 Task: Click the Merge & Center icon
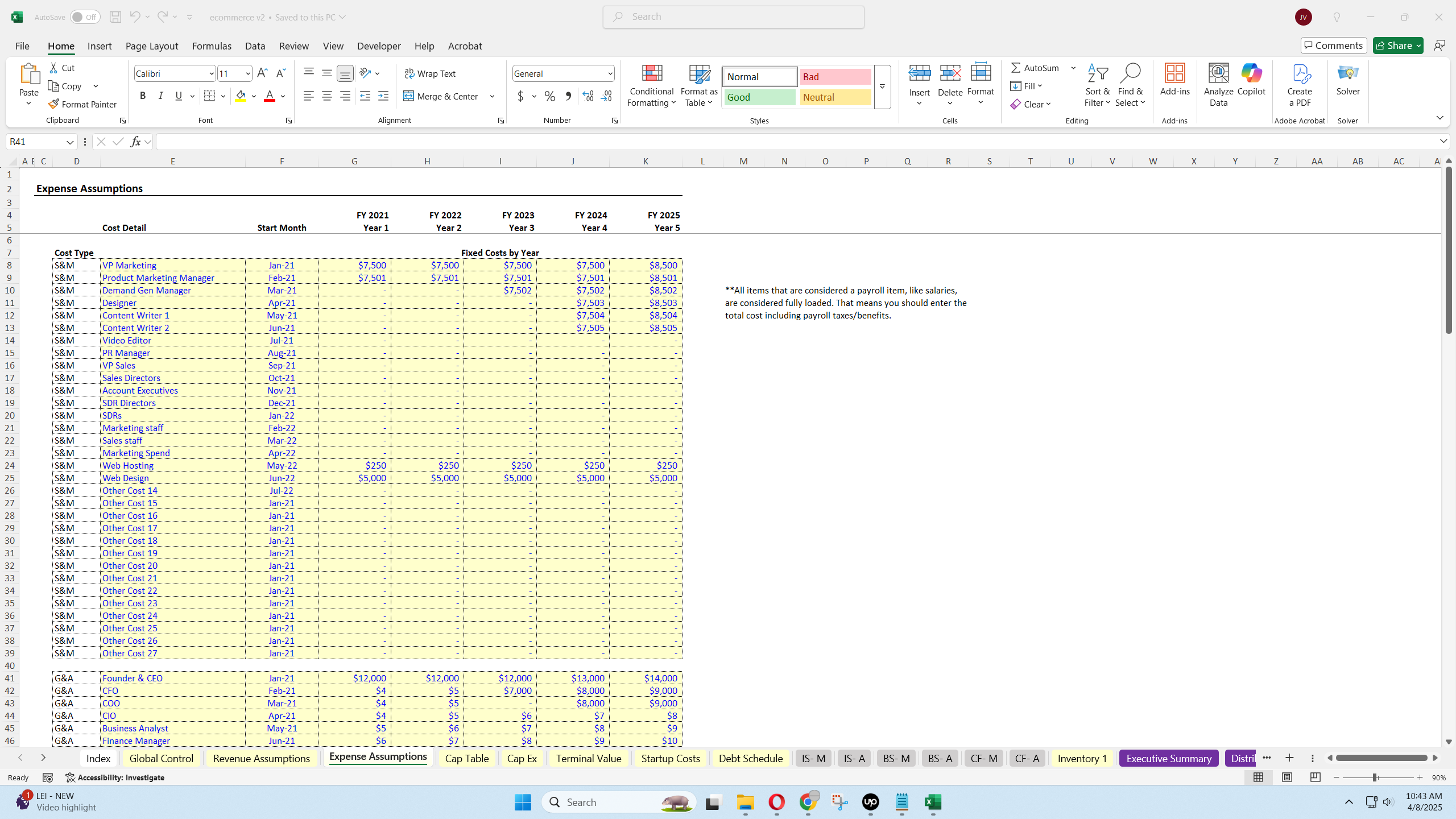tap(409, 96)
